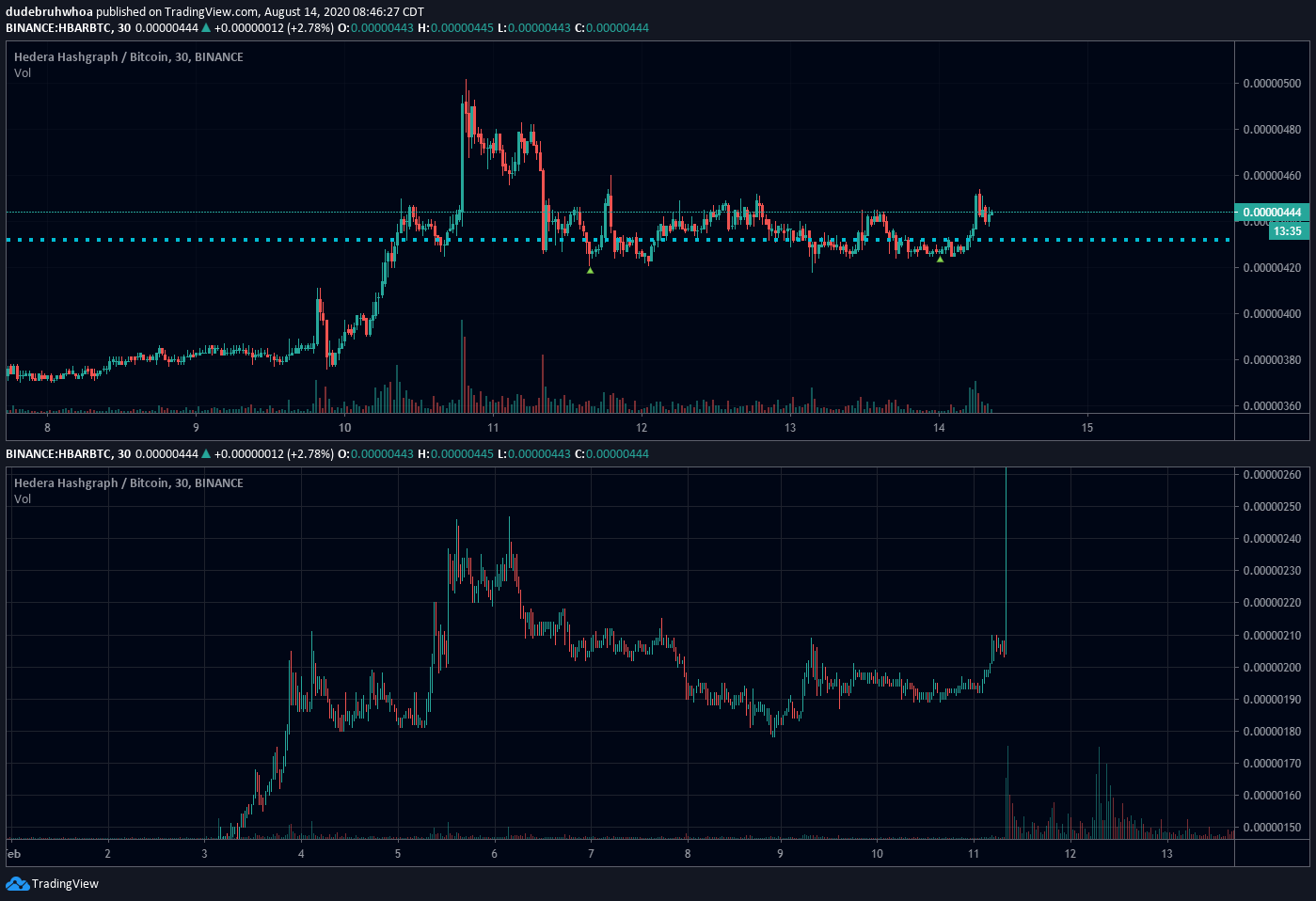Click the 0.00000400 price axis label
Screen dimensions: 1316x901
[x=1272, y=314]
